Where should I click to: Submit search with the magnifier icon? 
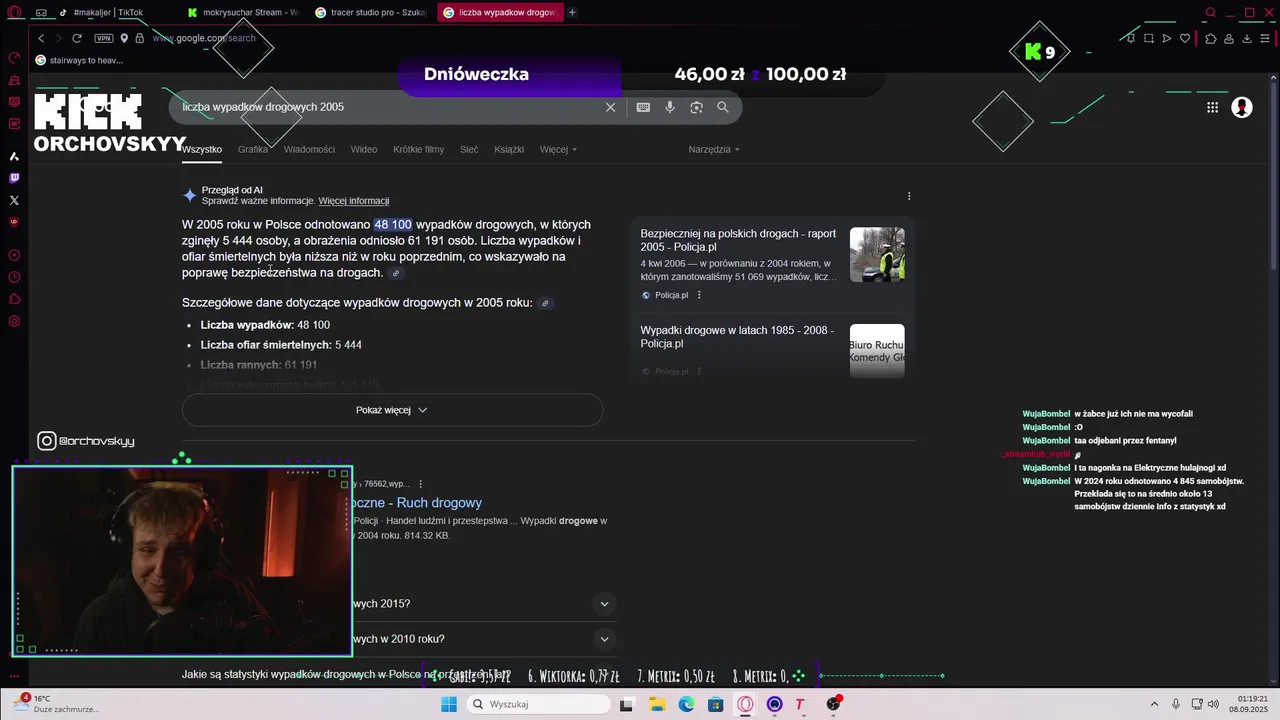point(723,107)
